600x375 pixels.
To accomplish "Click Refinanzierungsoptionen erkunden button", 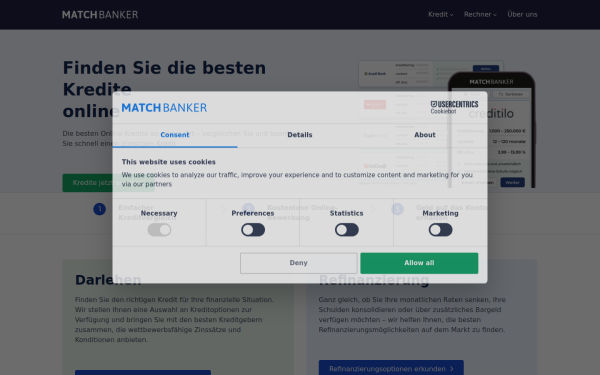I will [x=391, y=368].
